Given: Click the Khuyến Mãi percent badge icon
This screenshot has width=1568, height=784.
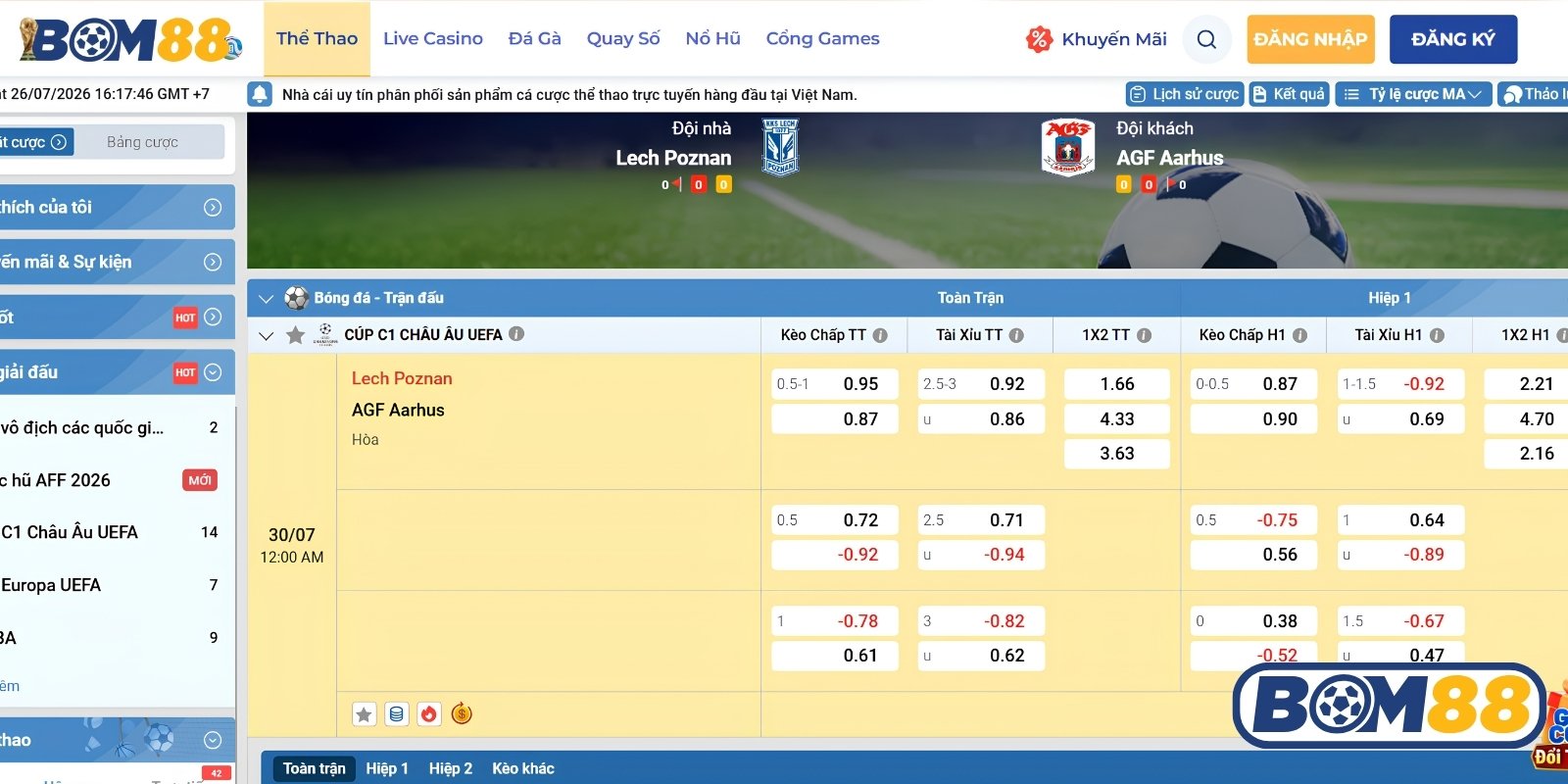Looking at the screenshot, I should [1039, 39].
